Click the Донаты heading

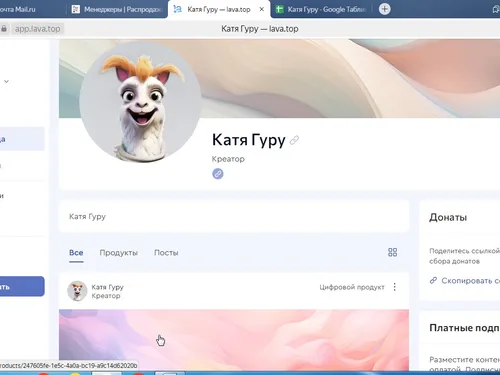448,218
